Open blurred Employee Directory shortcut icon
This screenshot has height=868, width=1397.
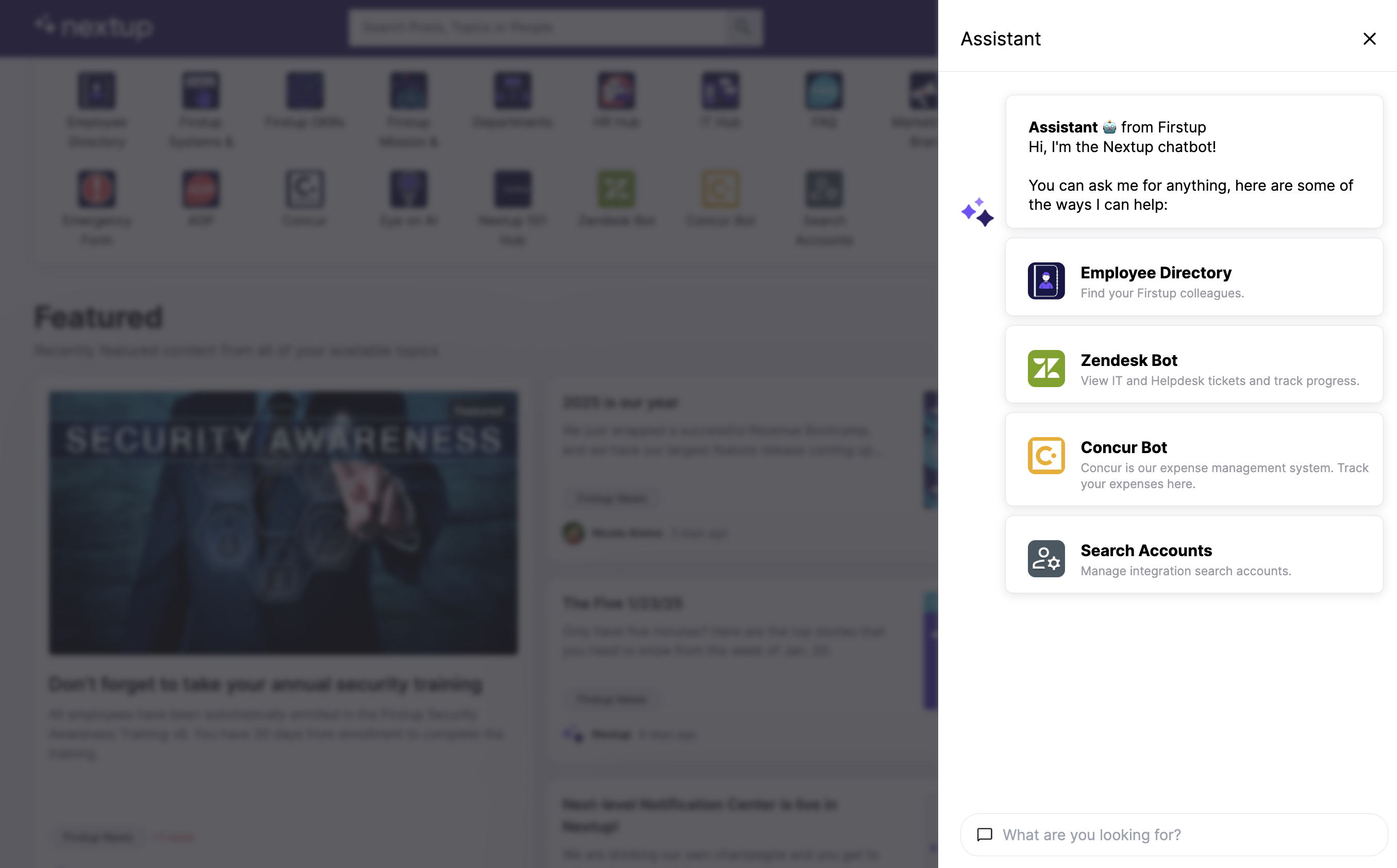[x=96, y=91]
